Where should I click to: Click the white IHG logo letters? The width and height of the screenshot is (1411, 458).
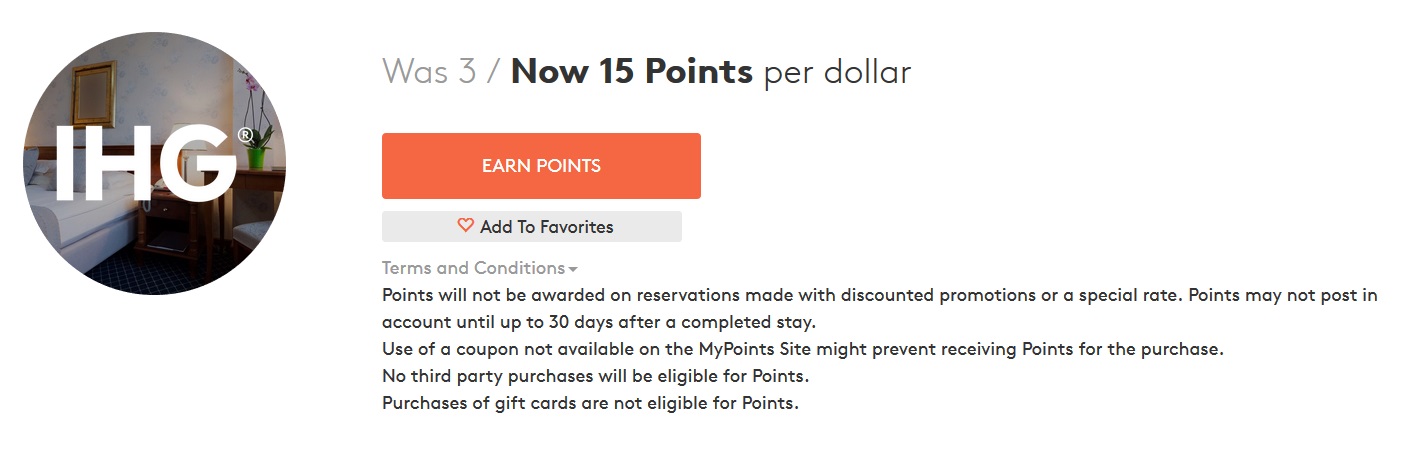tap(145, 163)
